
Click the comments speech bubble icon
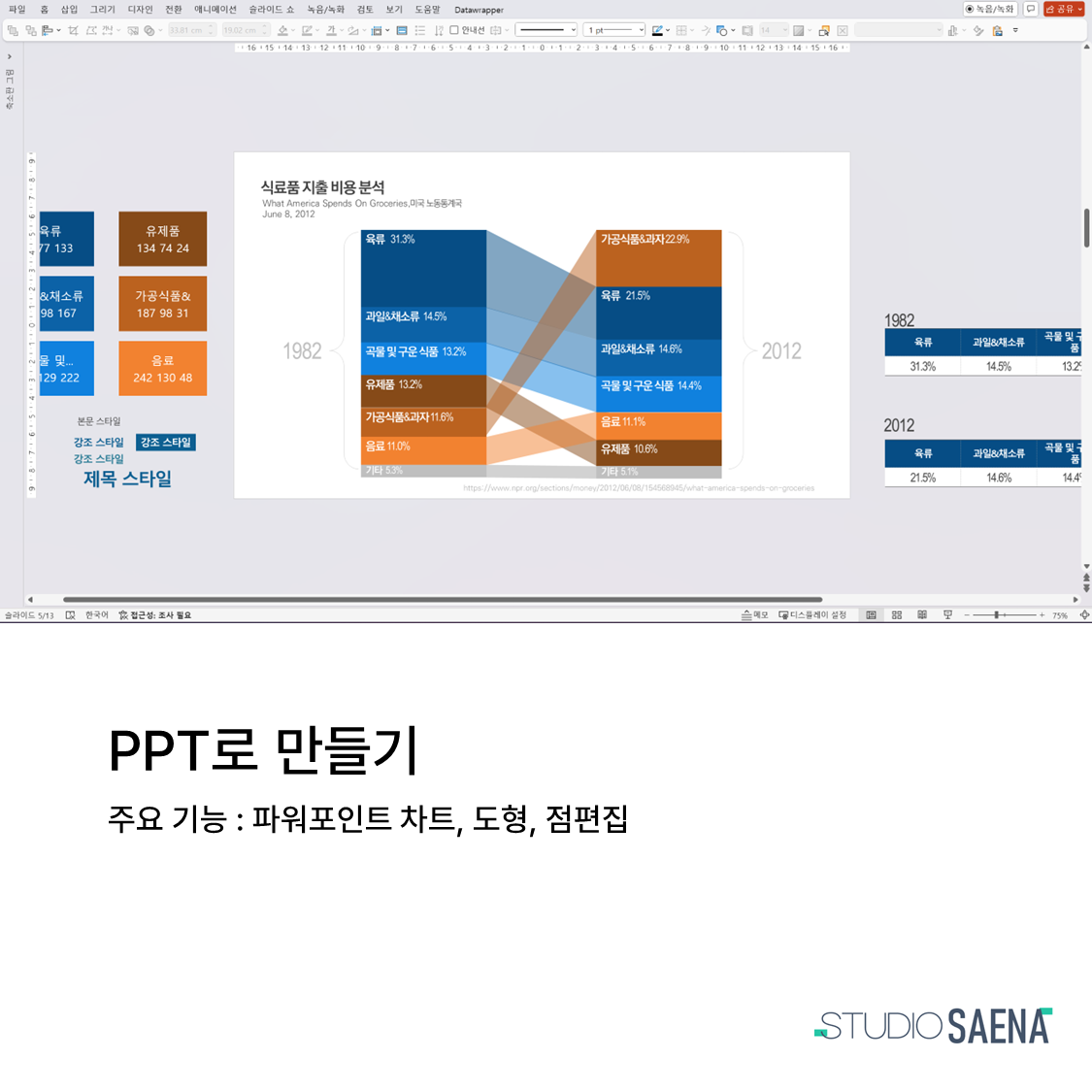(x=1031, y=9)
